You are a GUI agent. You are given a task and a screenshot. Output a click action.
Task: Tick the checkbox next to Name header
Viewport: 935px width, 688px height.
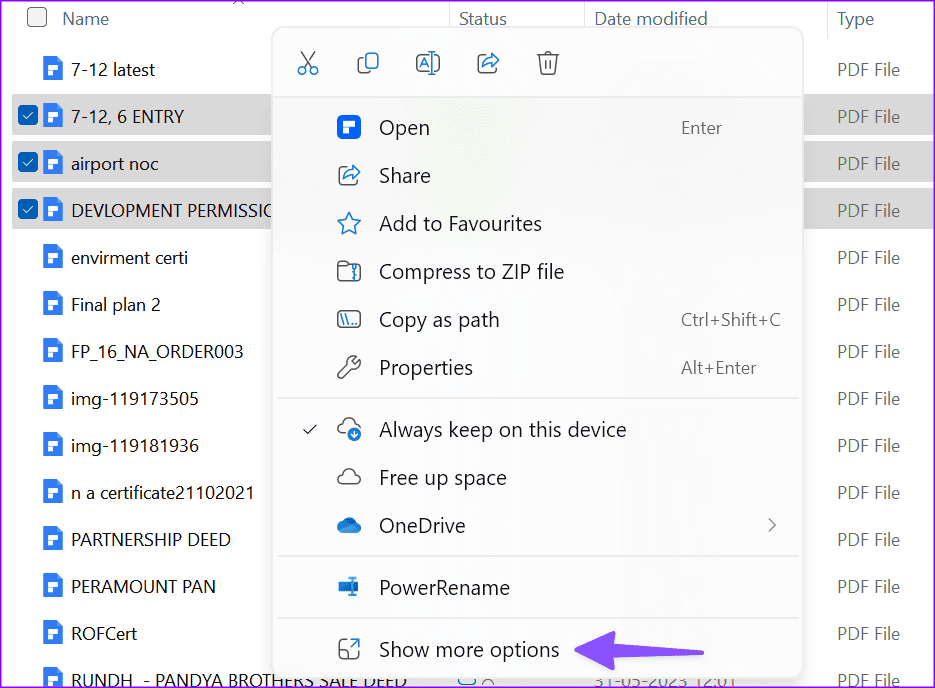coord(36,17)
